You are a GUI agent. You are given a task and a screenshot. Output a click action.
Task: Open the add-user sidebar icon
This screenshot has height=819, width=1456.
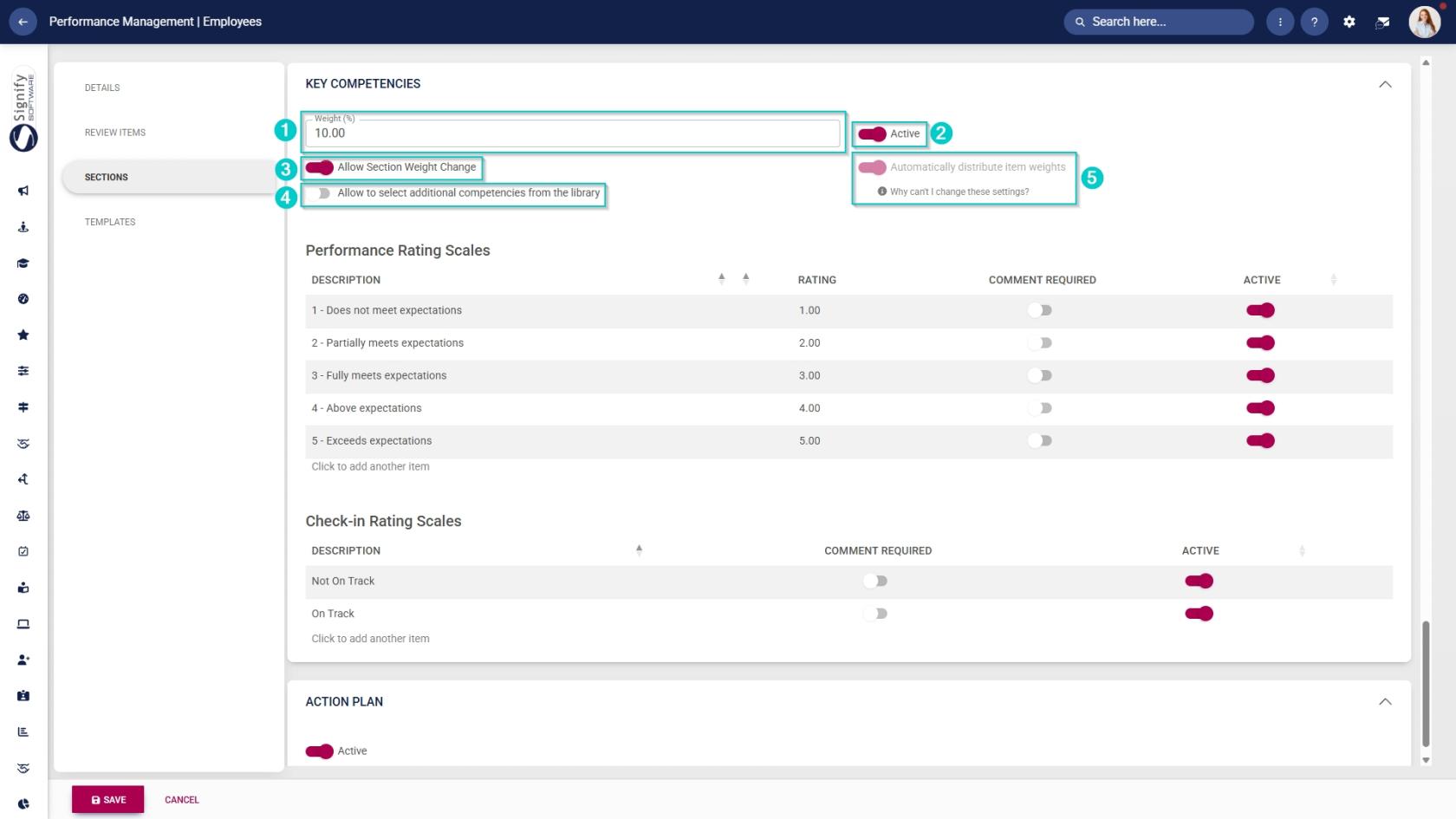click(23, 660)
